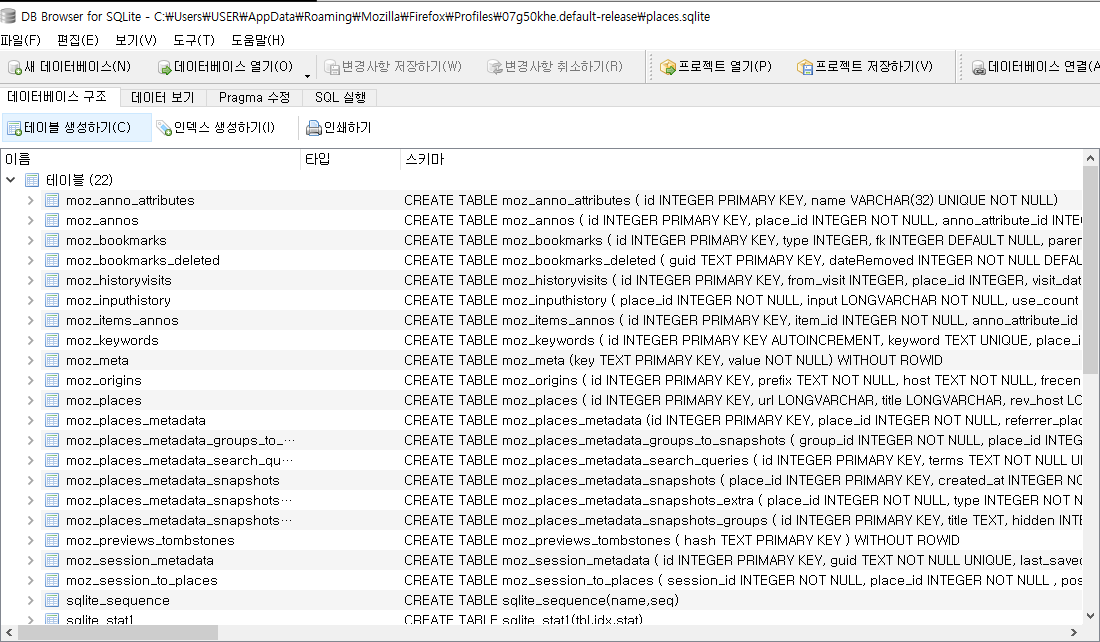Expand the moz_historyvisits table node

click(30, 281)
